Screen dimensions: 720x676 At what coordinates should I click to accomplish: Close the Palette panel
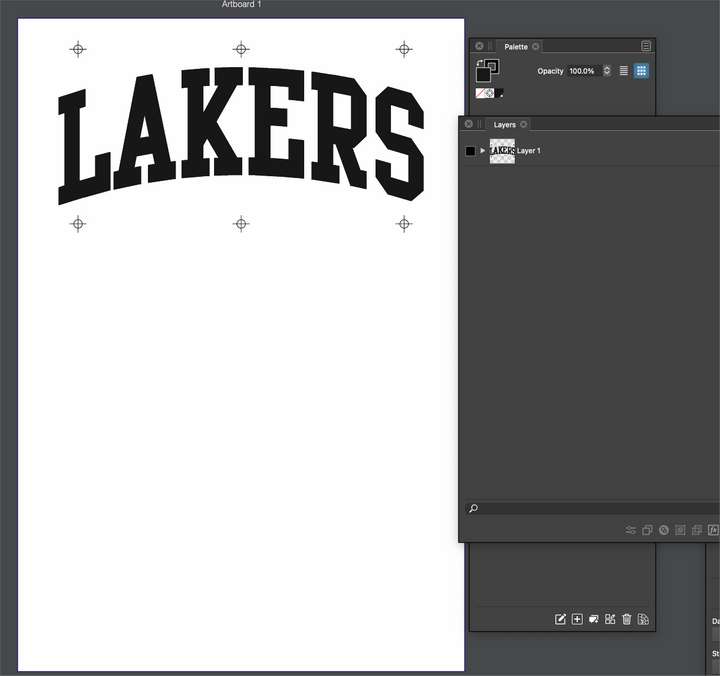click(x=479, y=46)
